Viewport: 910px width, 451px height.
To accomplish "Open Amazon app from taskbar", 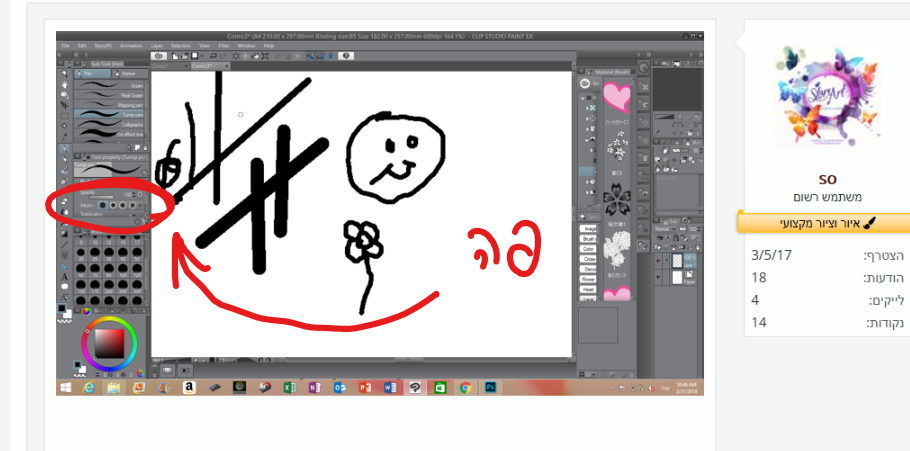I will click(189, 388).
